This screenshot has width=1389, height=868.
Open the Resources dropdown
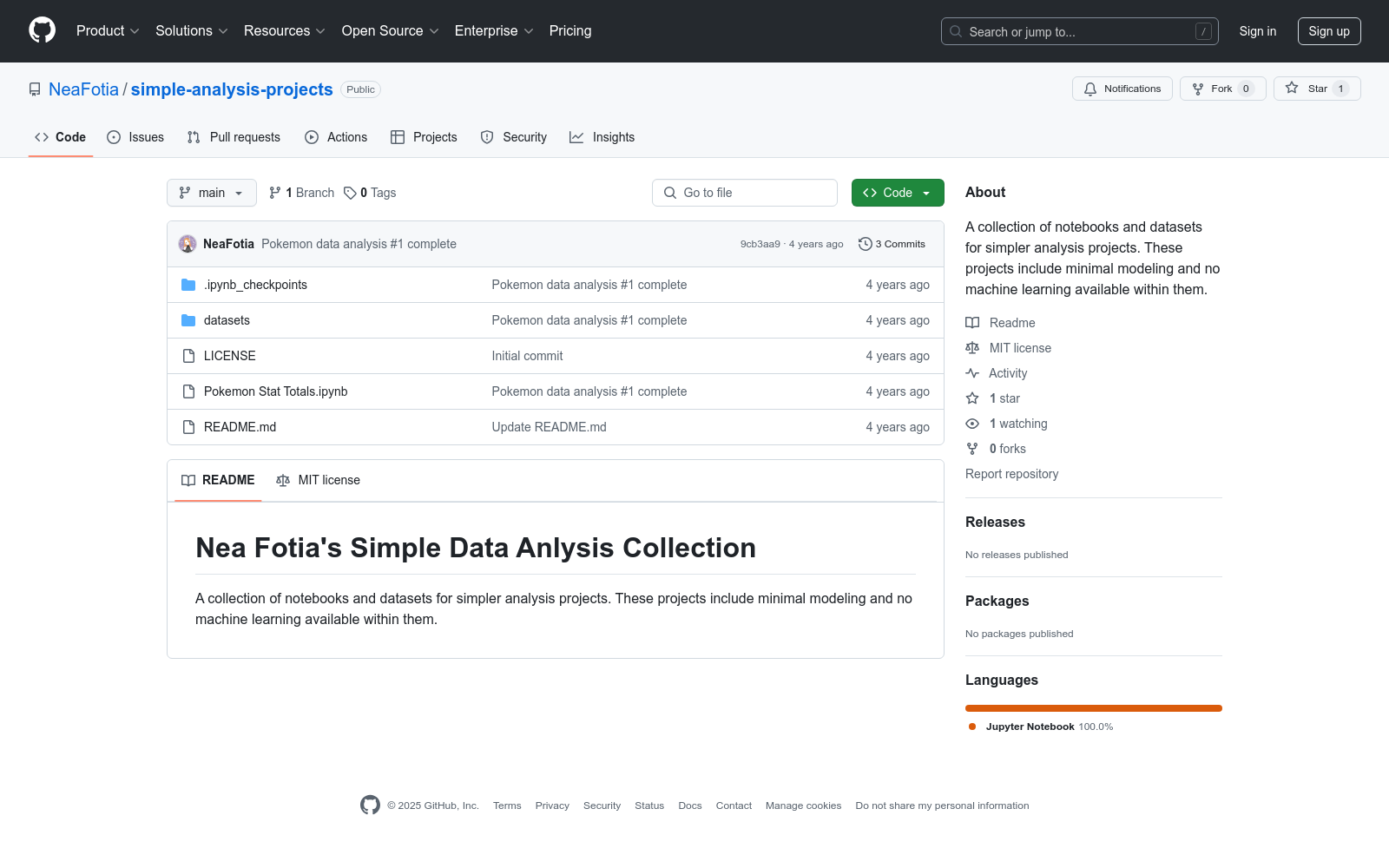285,31
